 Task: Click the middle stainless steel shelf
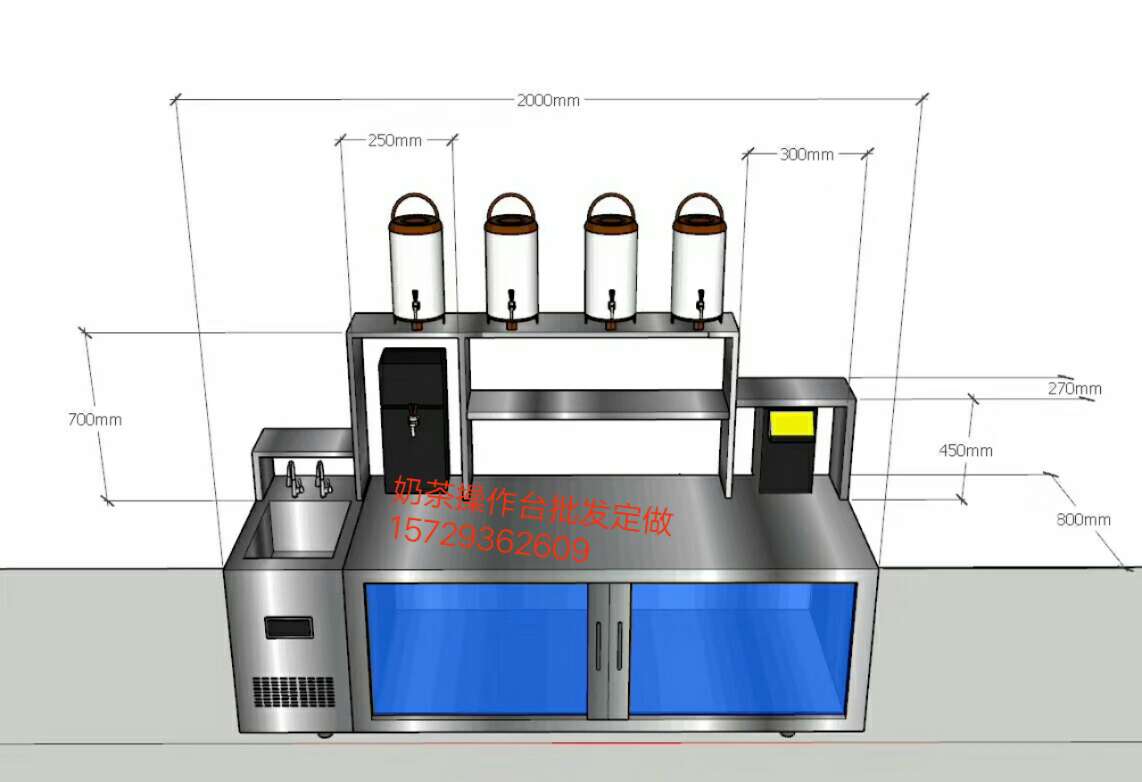pos(597,405)
